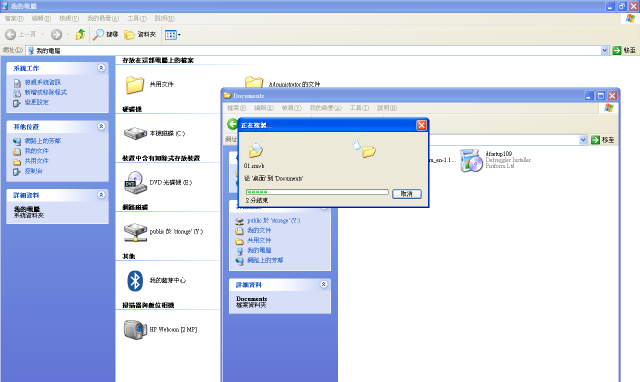640x382 pixels.
Task: Open 控制台 Control Panel link
Action: [33, 171]
